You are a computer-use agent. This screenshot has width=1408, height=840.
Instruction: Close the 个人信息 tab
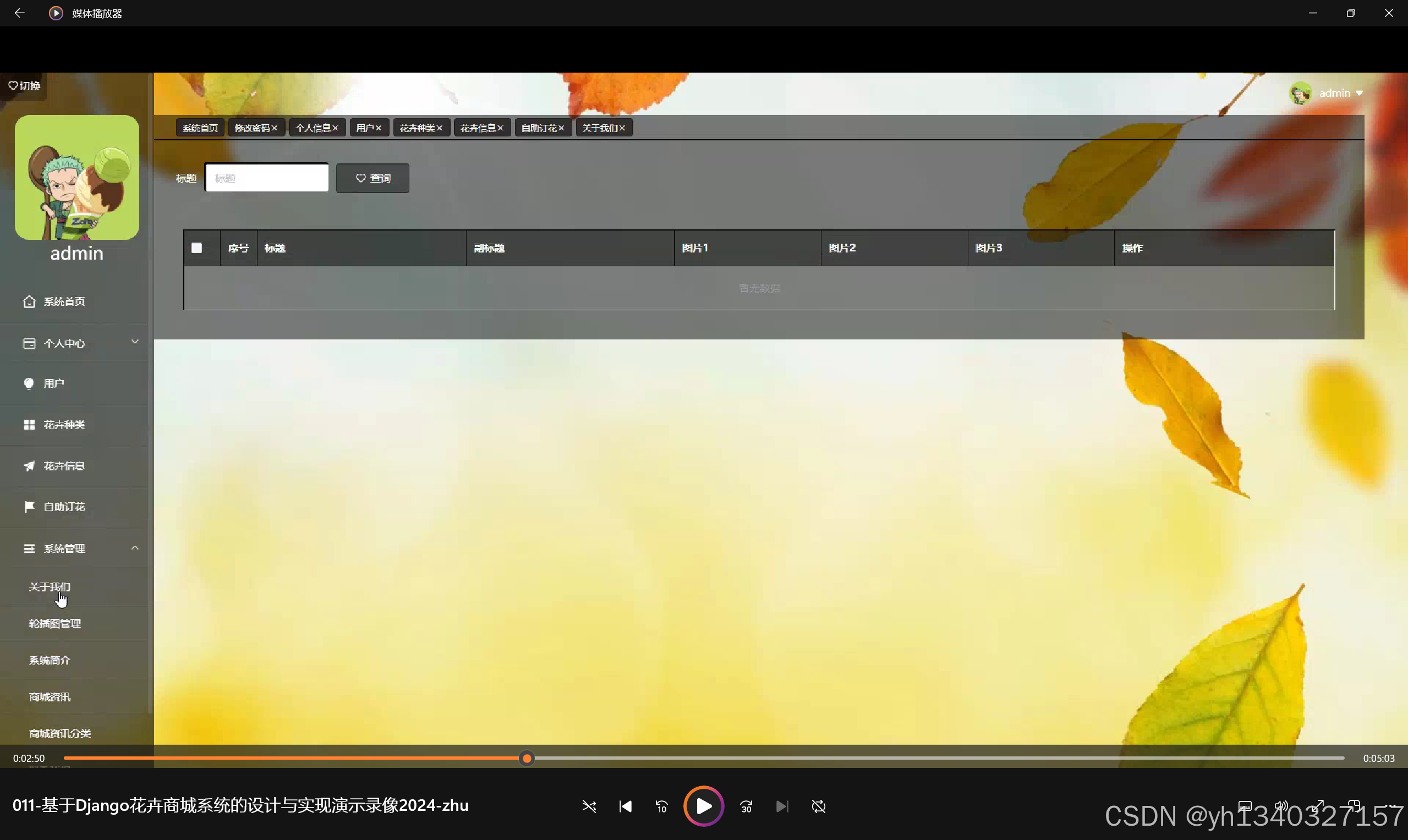(336, 129)
